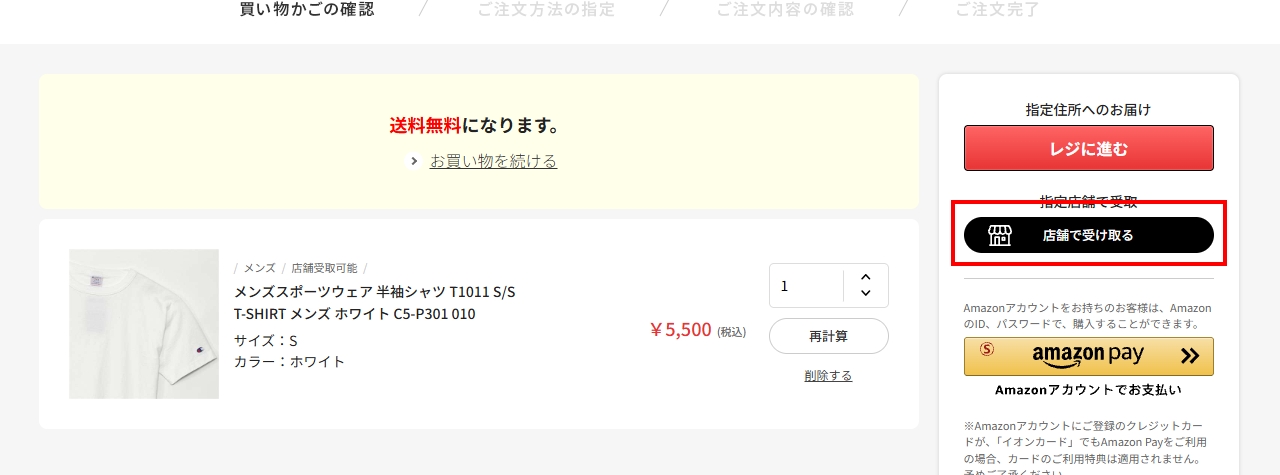Increase quantity with the up arrow

(865, 277)
